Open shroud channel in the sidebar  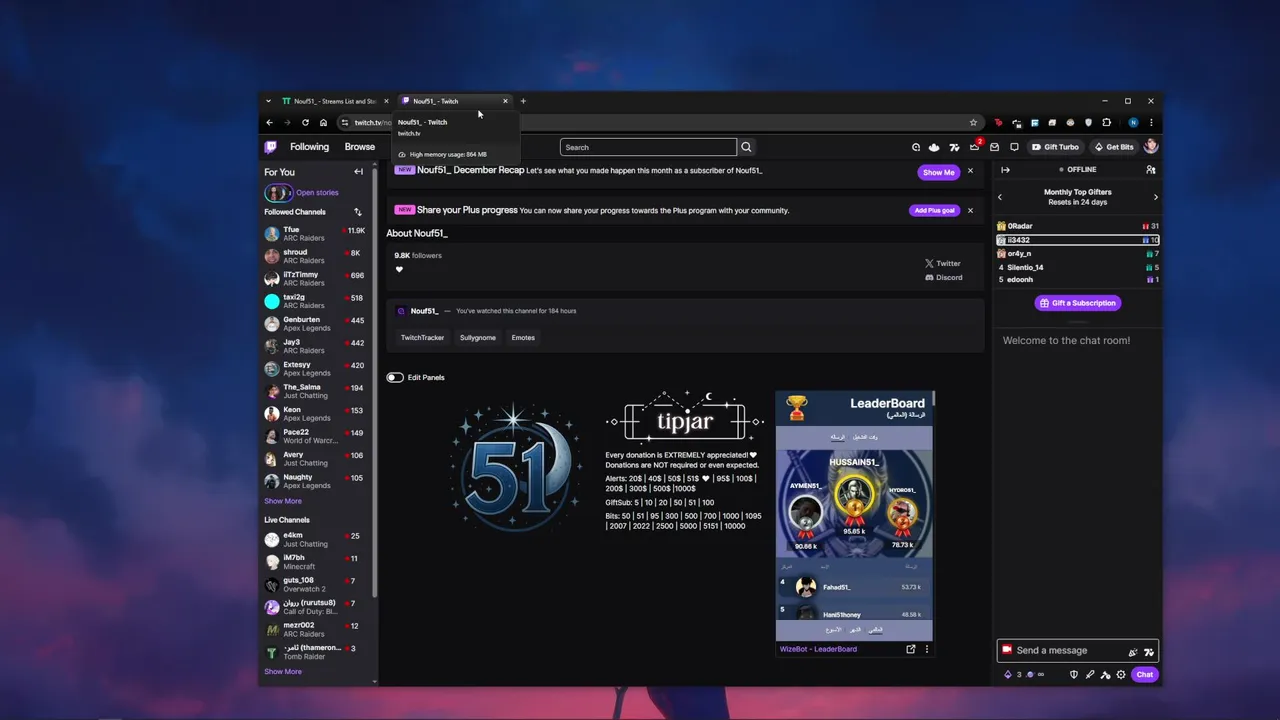tap(315, 256)
